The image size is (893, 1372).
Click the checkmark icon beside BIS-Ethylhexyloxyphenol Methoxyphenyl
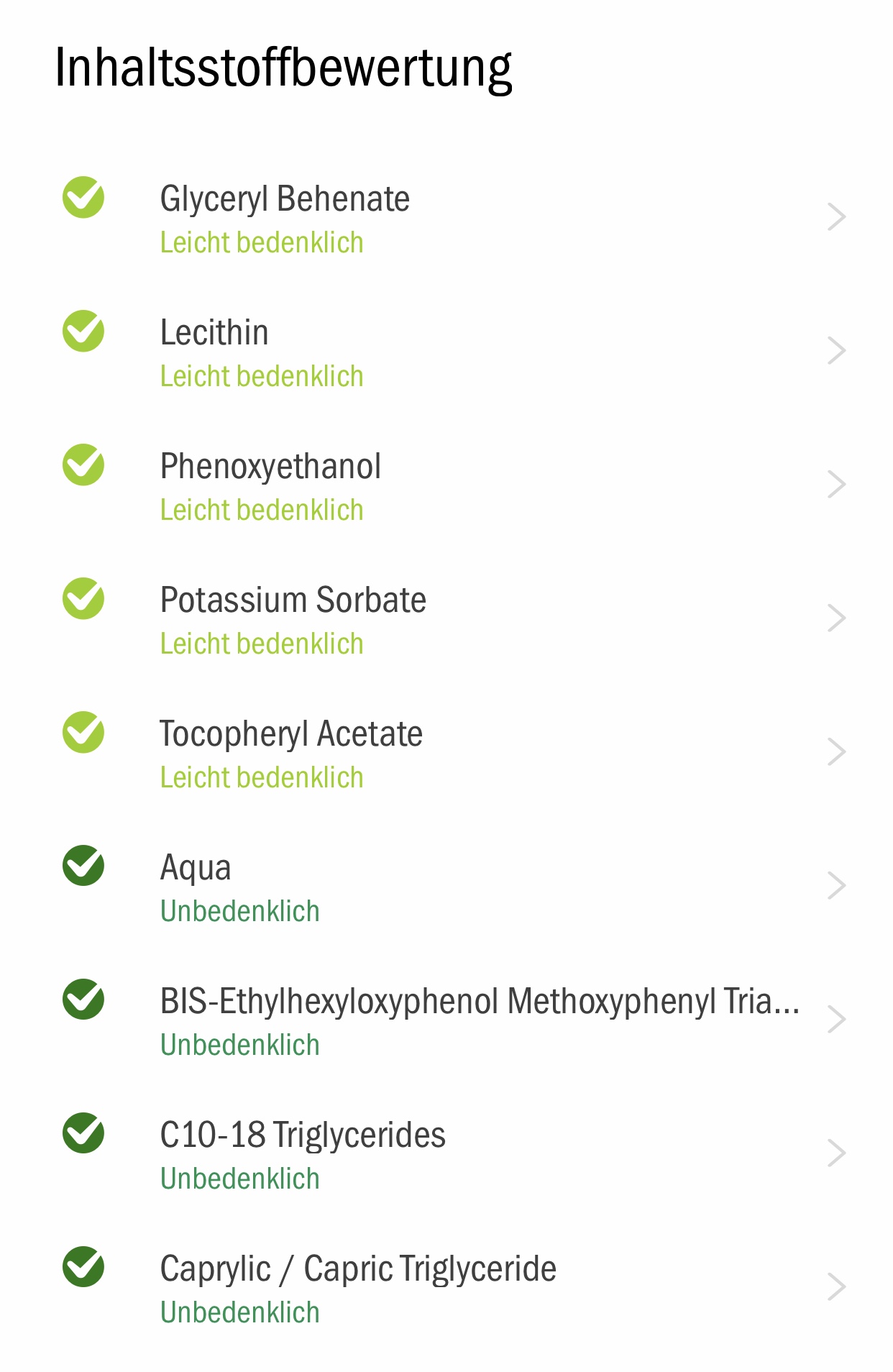pos(83,999)
